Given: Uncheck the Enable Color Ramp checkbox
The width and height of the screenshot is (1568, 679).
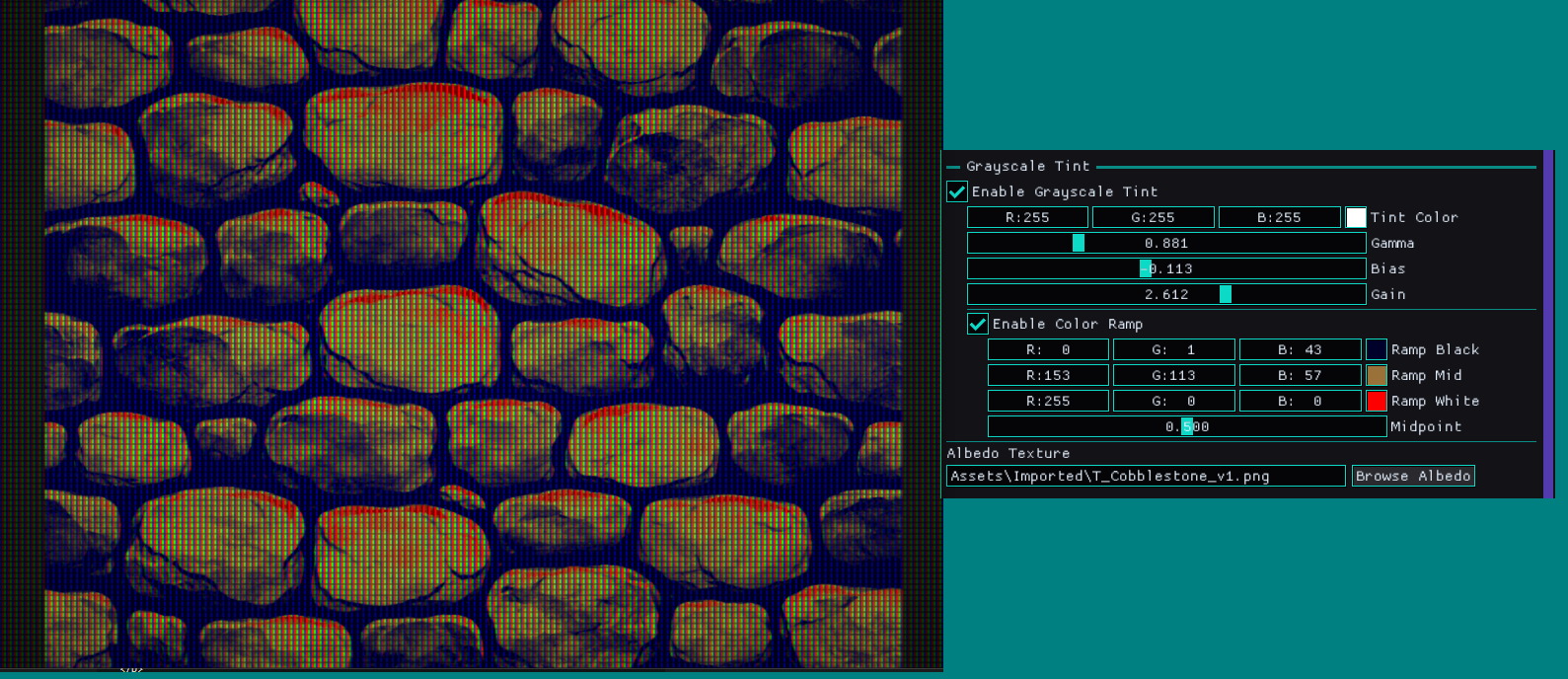Looking at the screenshot, I should click(978, 324).
